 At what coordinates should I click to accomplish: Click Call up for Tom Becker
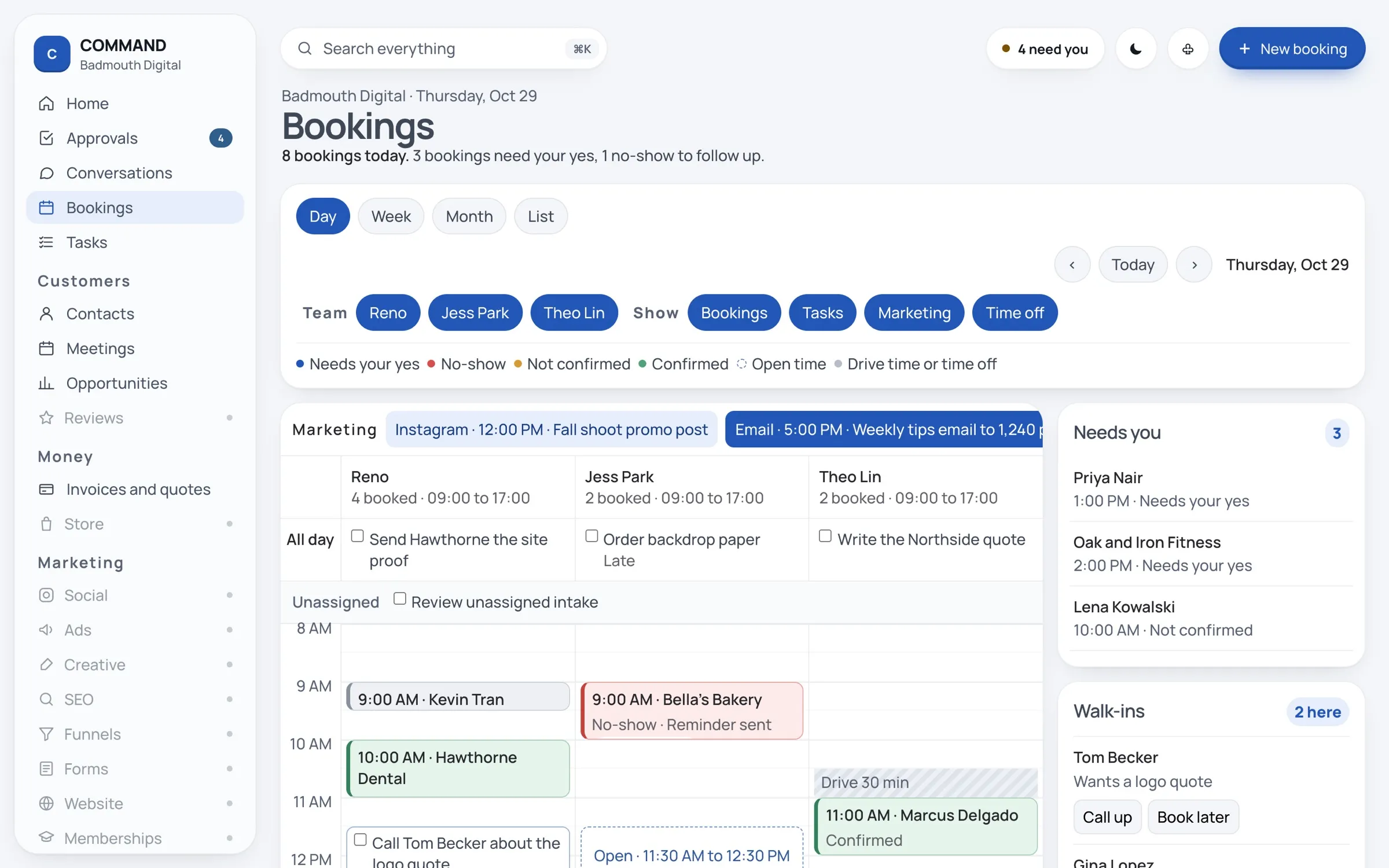click(x=1107, y=817)
